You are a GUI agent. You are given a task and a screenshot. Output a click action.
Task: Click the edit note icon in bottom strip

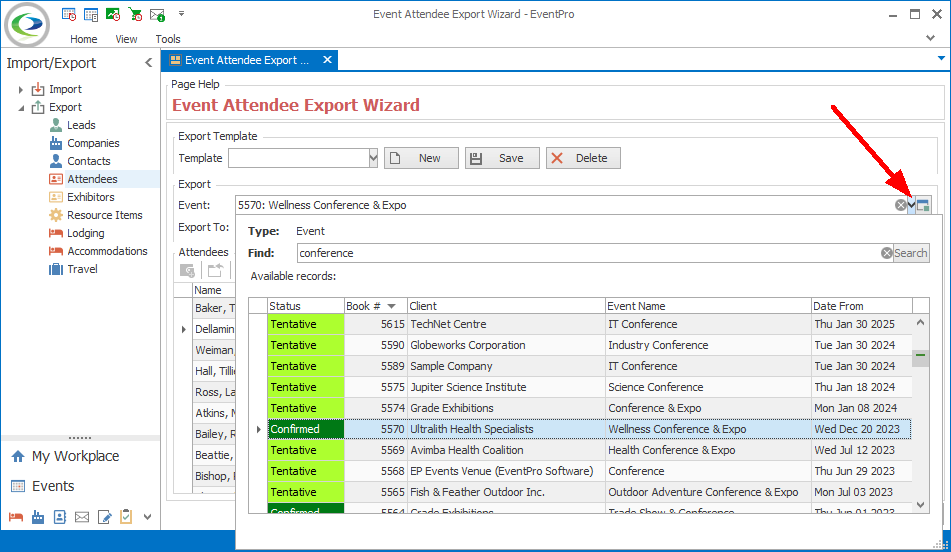point(104,517)
